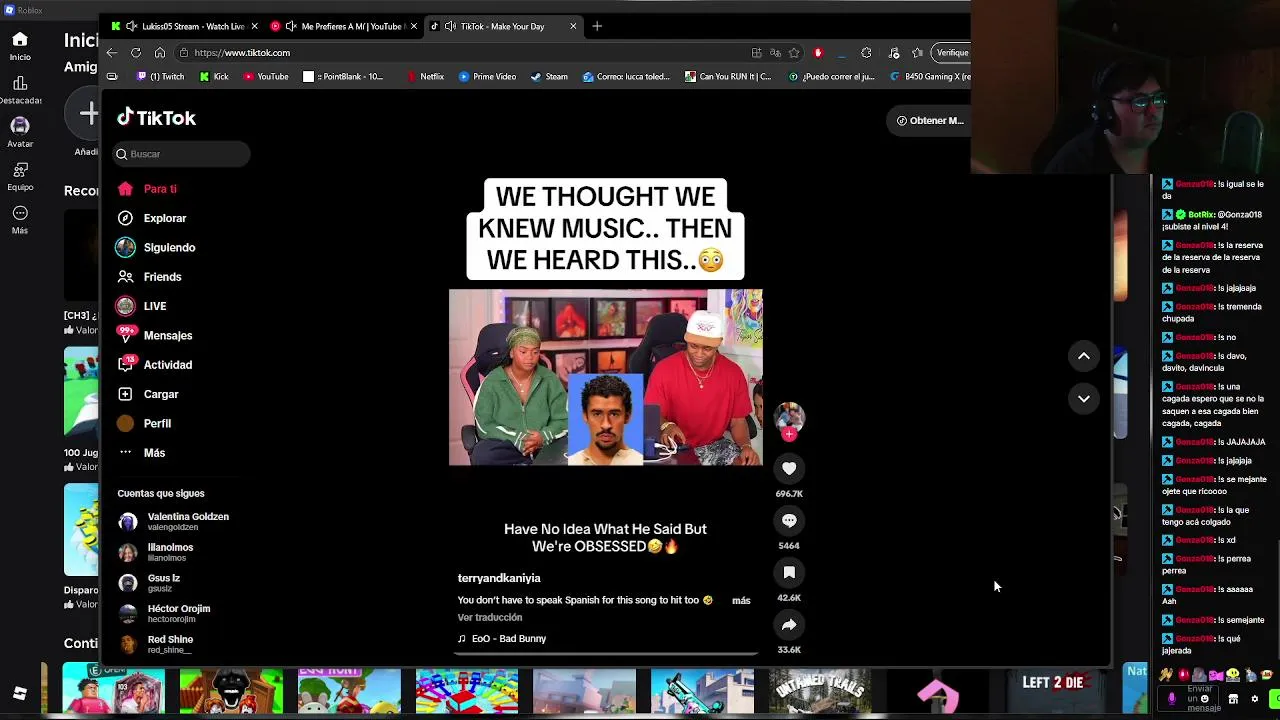Like the video with the heart icon
Screen dimensions: 1280x720
click(x=789, y=468)
